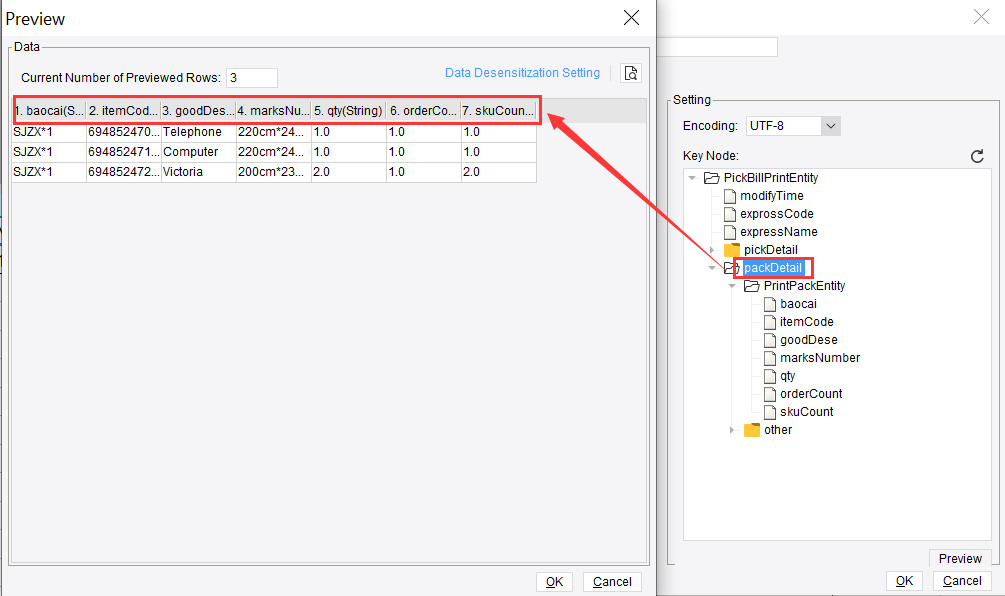Click the document icon beside modifyTime
This screenshot has height=596, width=1005.
tap(728, 195)
